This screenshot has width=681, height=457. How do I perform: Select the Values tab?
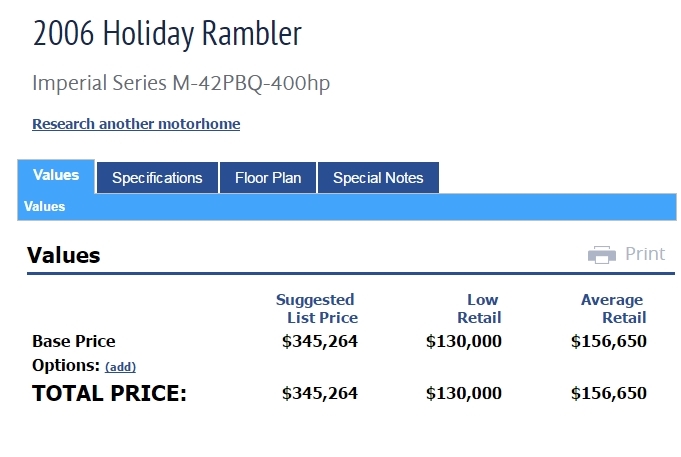pyautogui.click(x=56, y=176)
